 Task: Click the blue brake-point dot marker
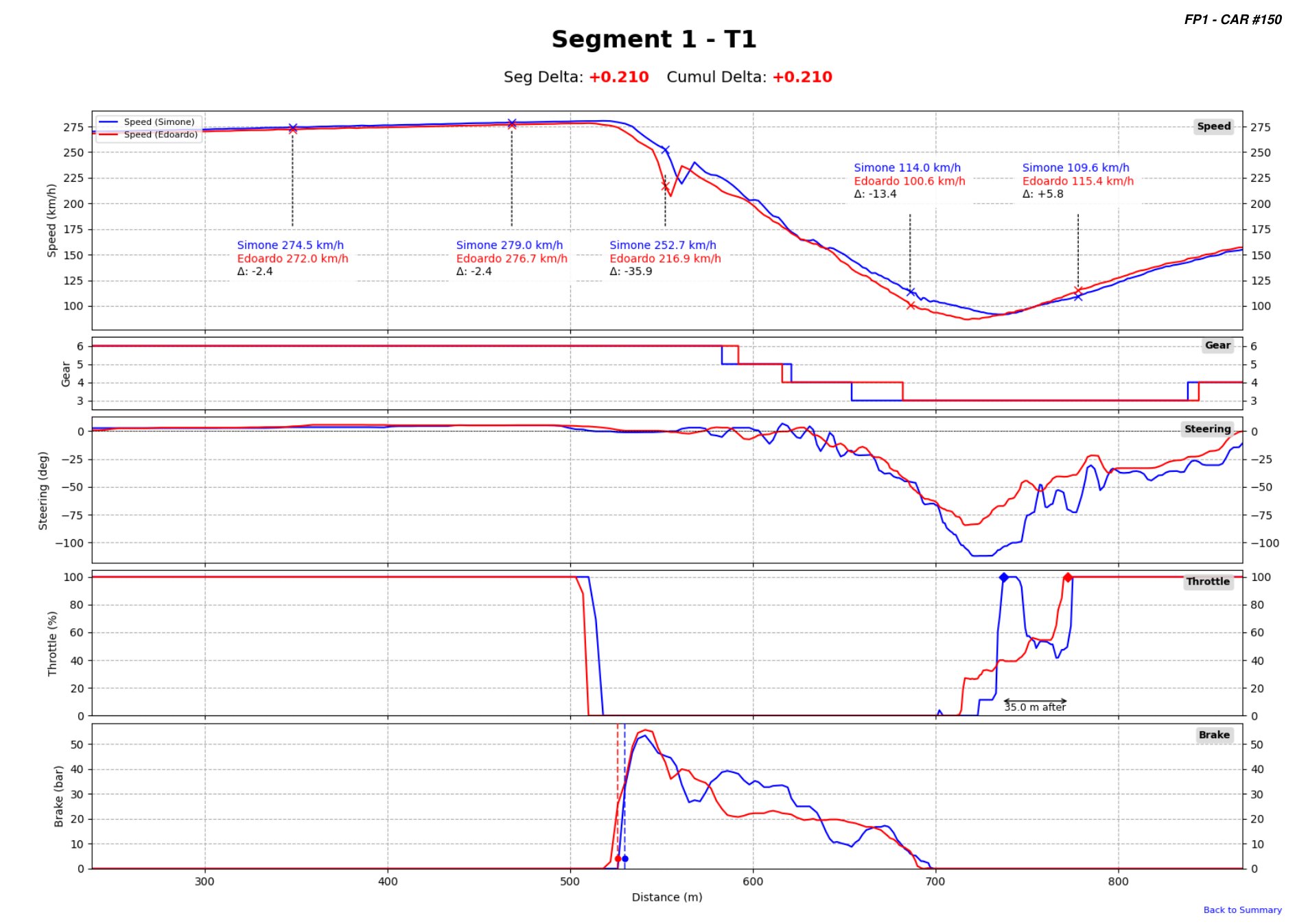(624, 859)
